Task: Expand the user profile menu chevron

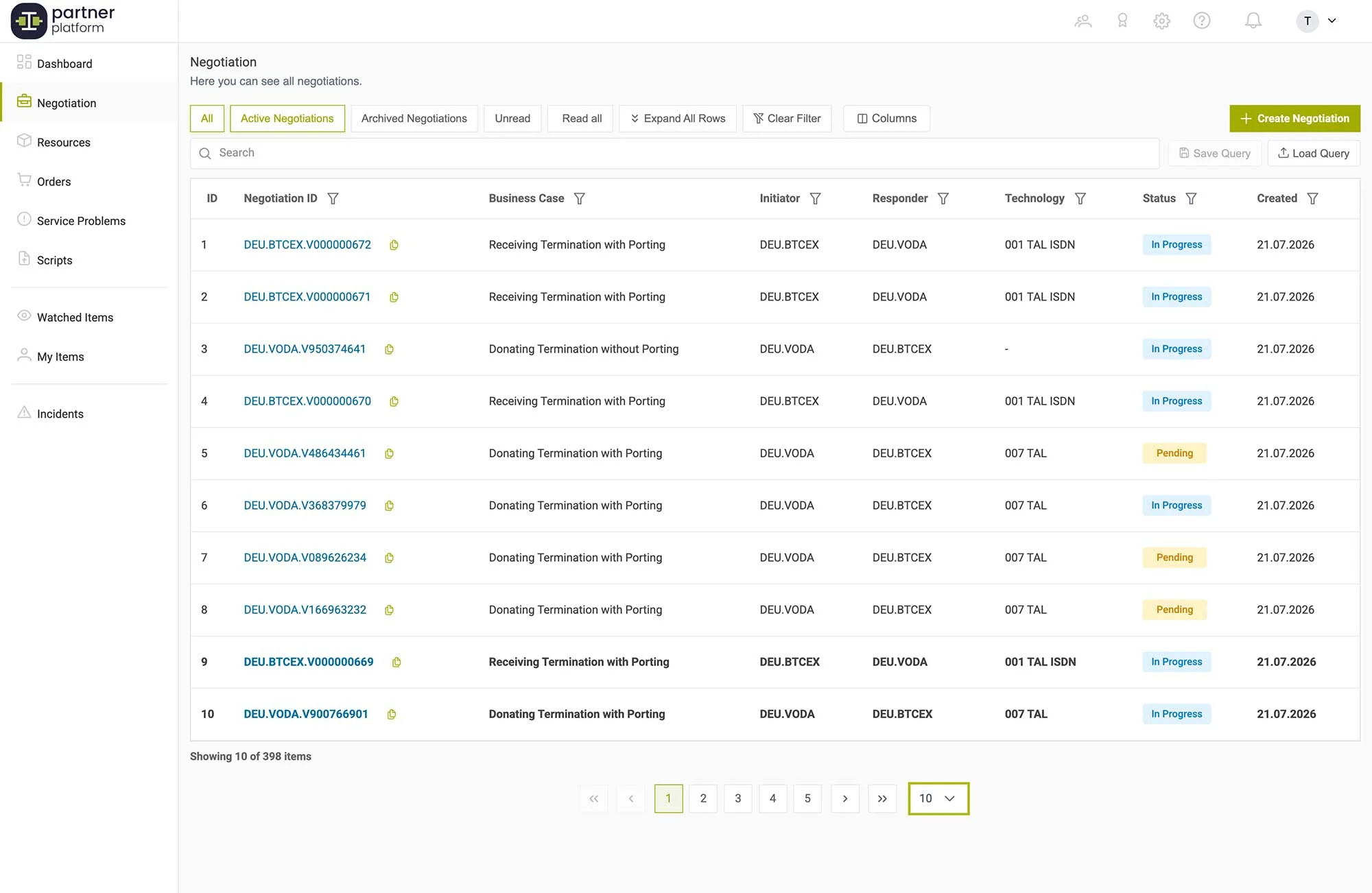Action: click(1332, 21)
